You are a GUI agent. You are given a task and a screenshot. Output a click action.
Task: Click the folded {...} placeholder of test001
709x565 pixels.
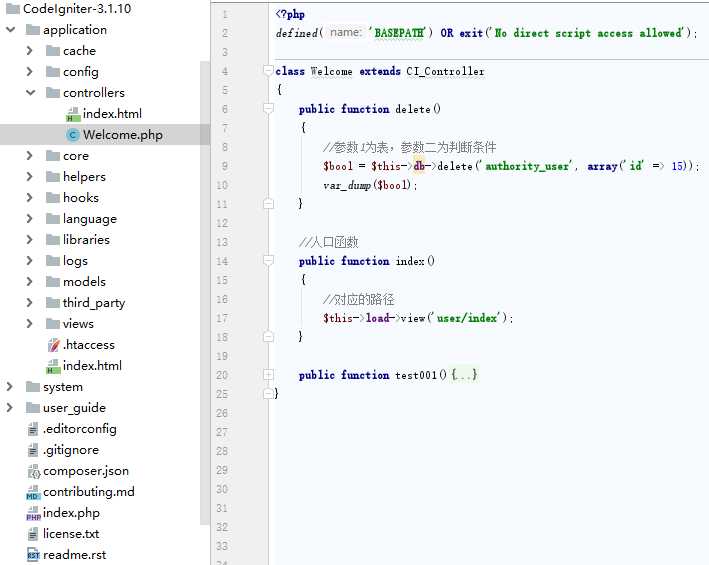[x=464, y=375]
